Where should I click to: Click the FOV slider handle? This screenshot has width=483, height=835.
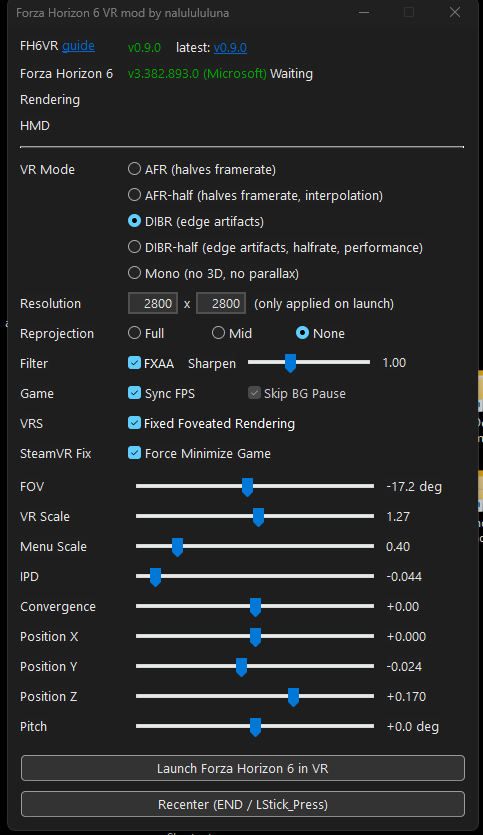click(x=247, y=487)
